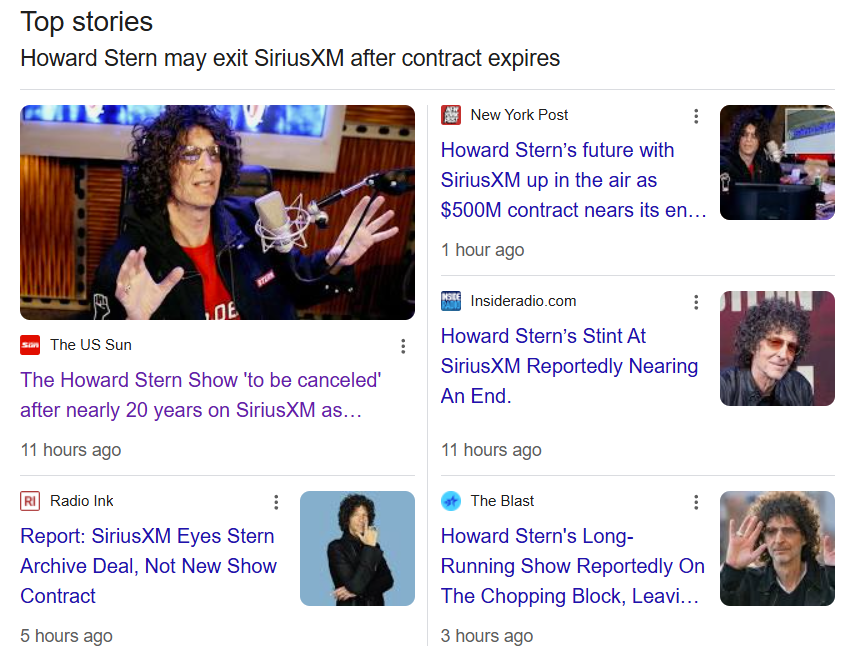Screen dimensions: 865x665
Task: Open '$500M contract nears its end' headline
Action: 573,180
